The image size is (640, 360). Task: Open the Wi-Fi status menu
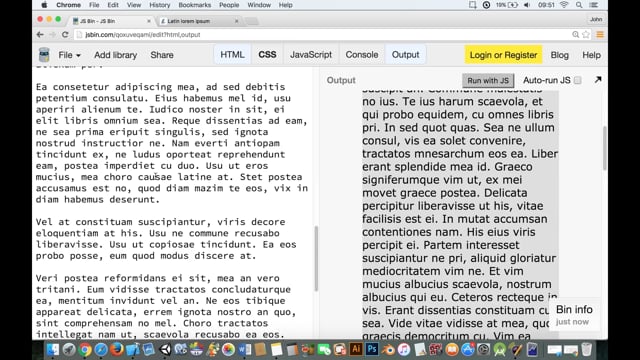564,5
